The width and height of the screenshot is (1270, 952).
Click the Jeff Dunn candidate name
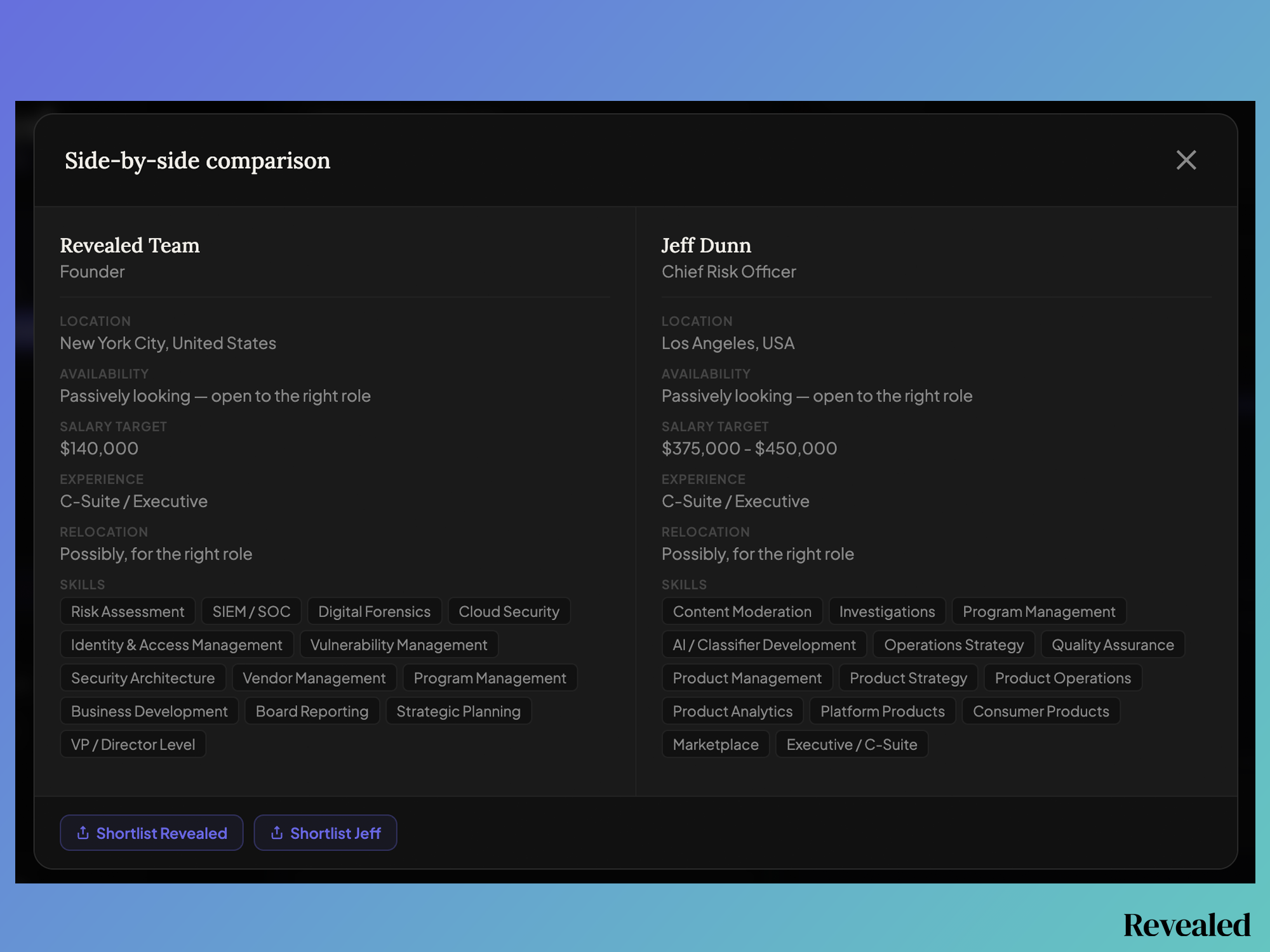[x=707, y=246]
